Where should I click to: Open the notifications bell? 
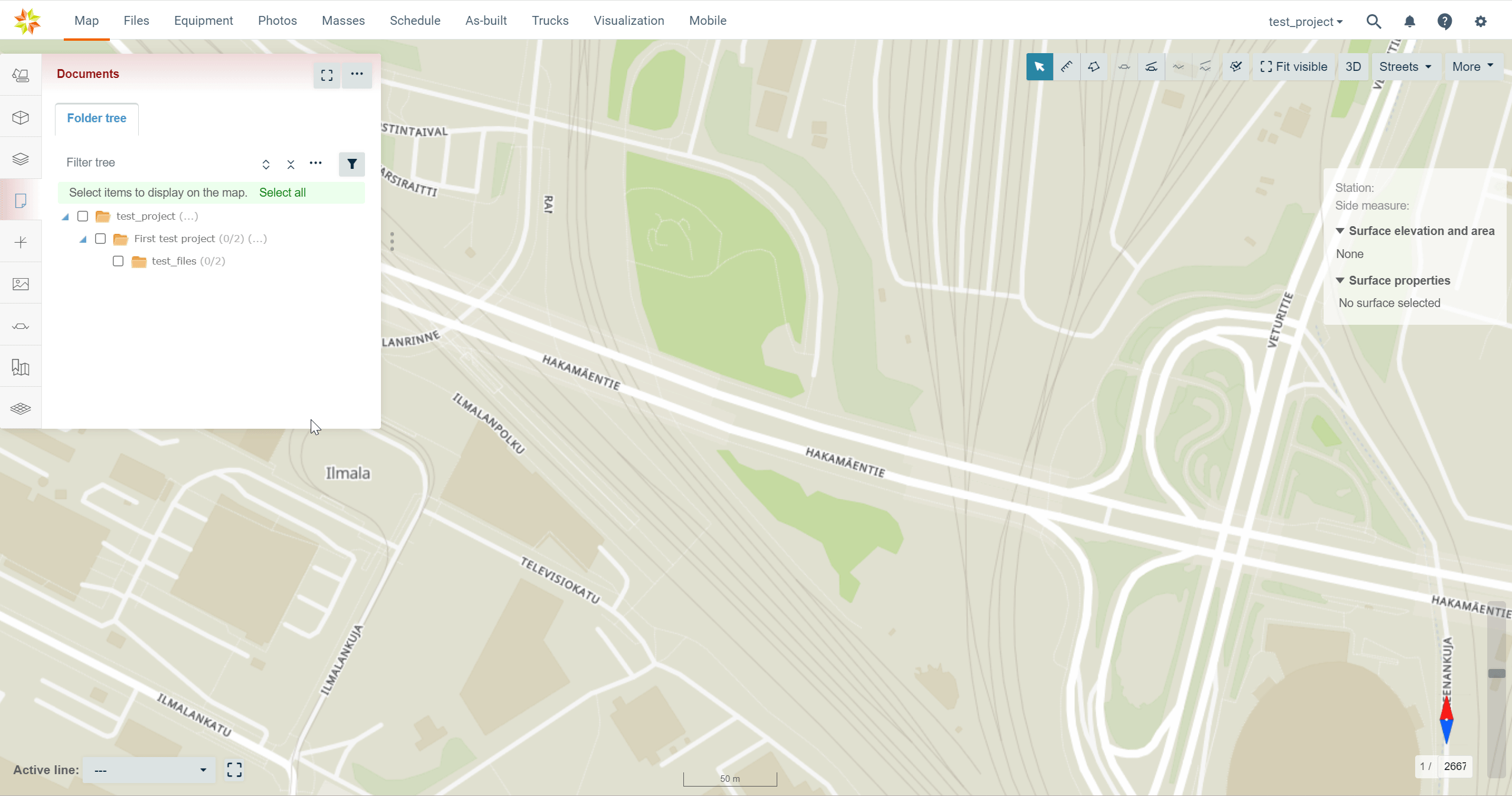coord(1409,22)
